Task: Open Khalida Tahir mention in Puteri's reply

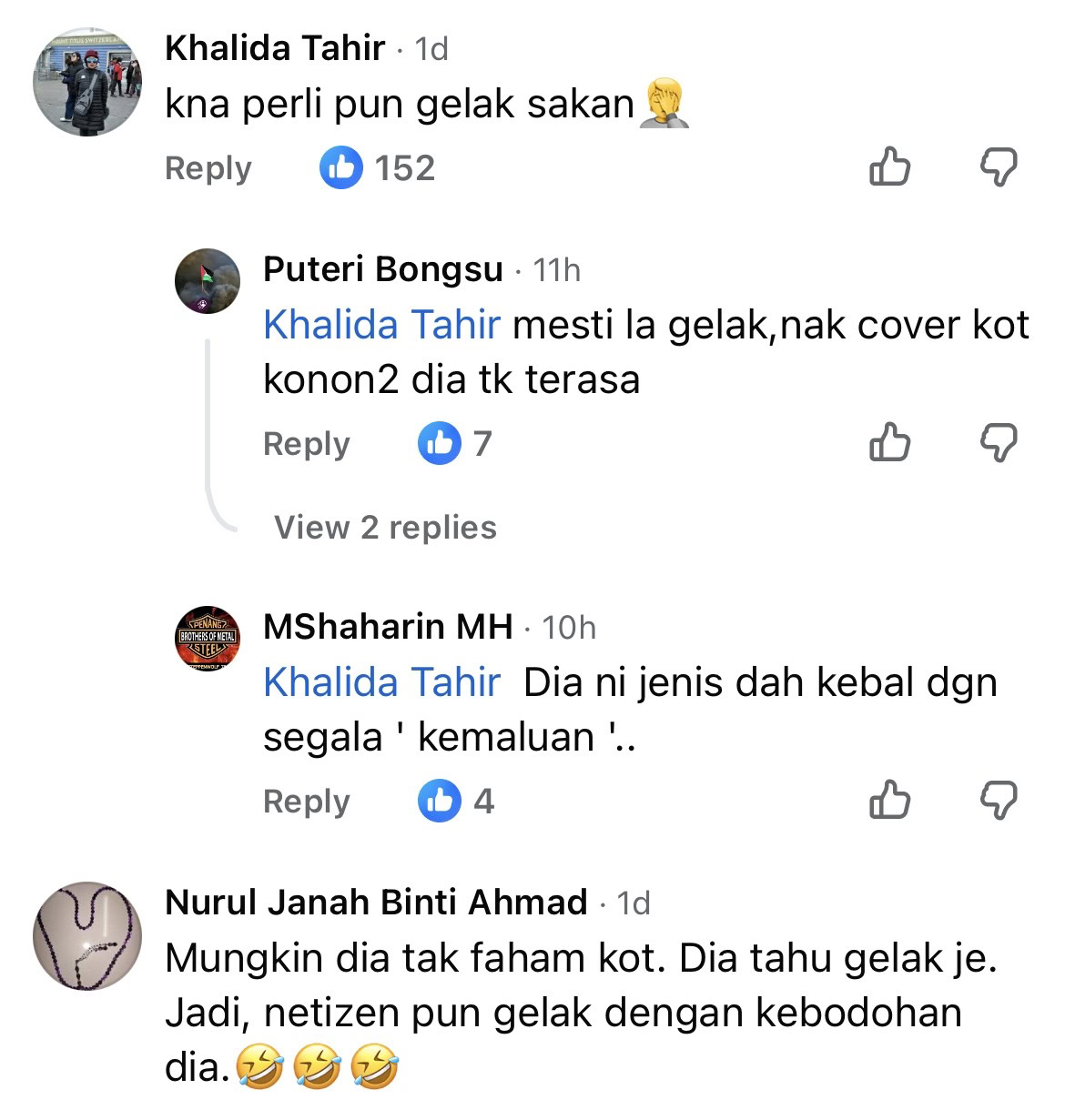Action: point(381,325)
